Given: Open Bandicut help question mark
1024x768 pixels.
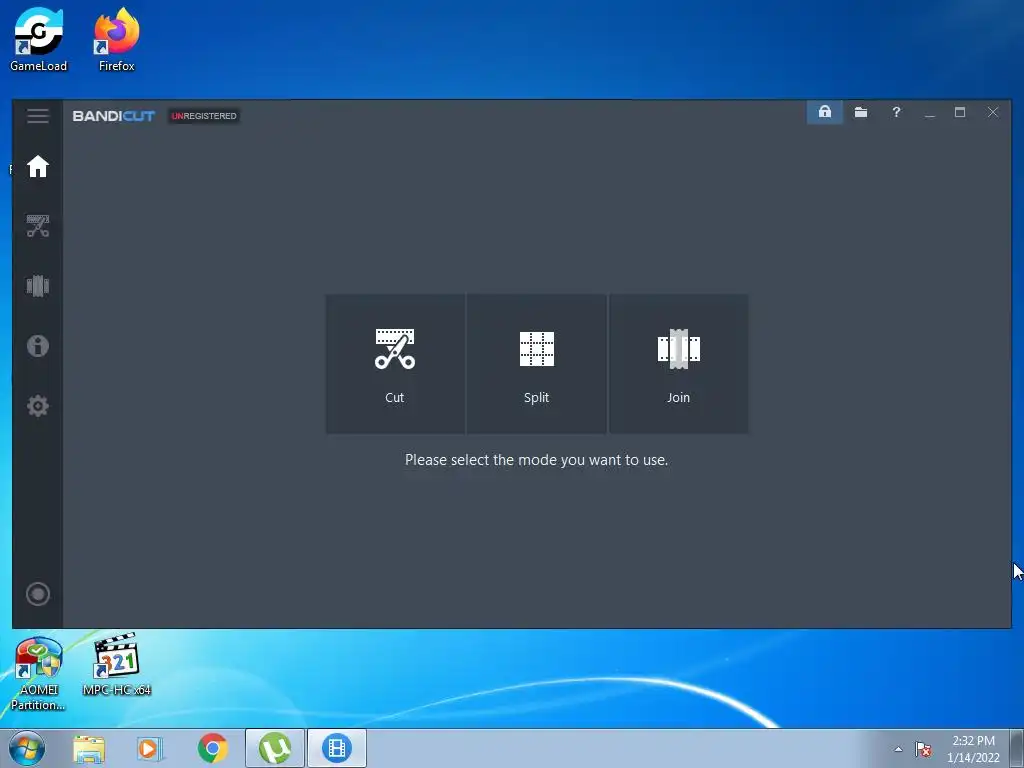Looking at the screenshot, I should 896,112.
